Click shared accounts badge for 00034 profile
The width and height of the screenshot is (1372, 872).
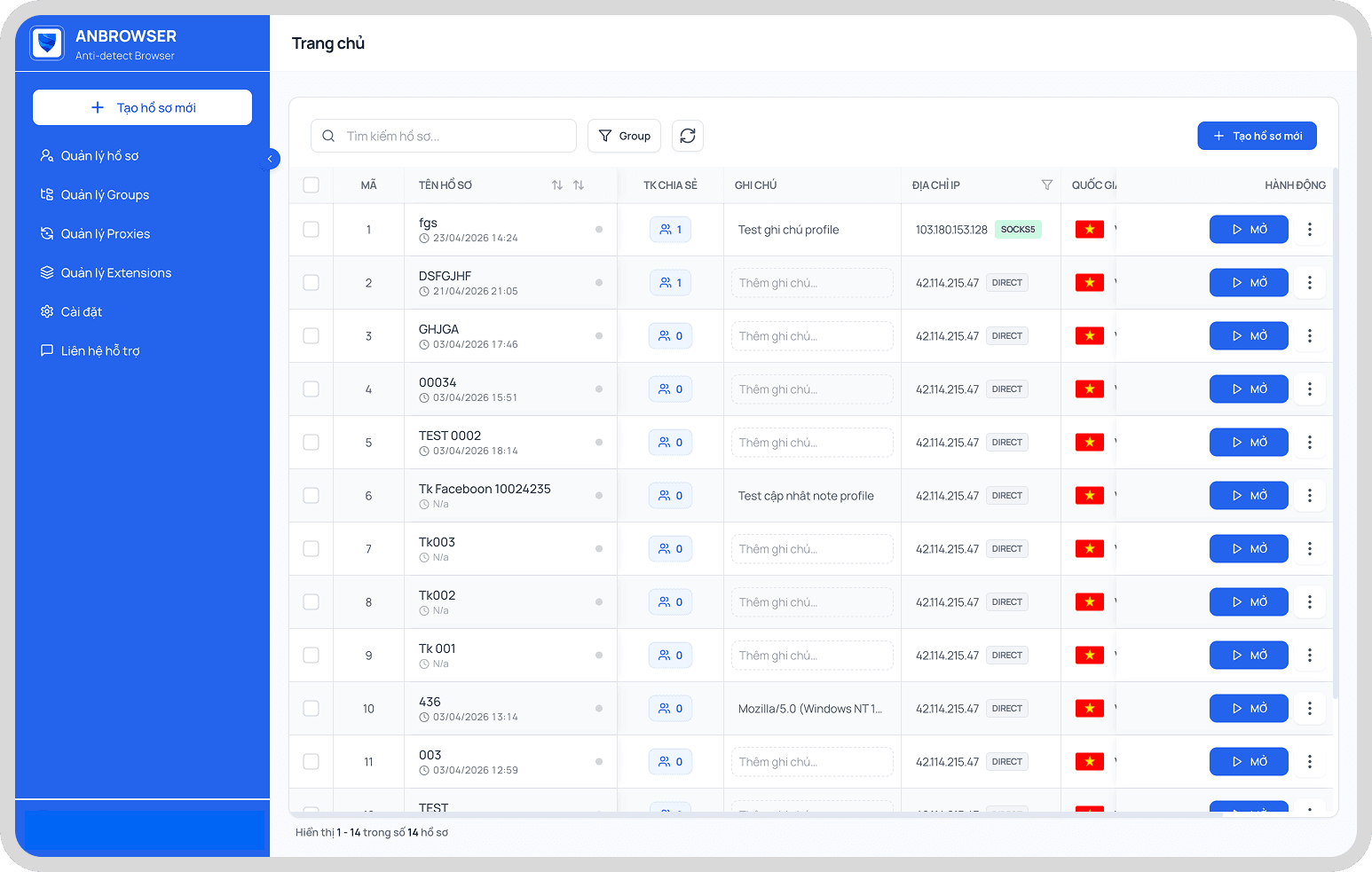pos(670,389)
